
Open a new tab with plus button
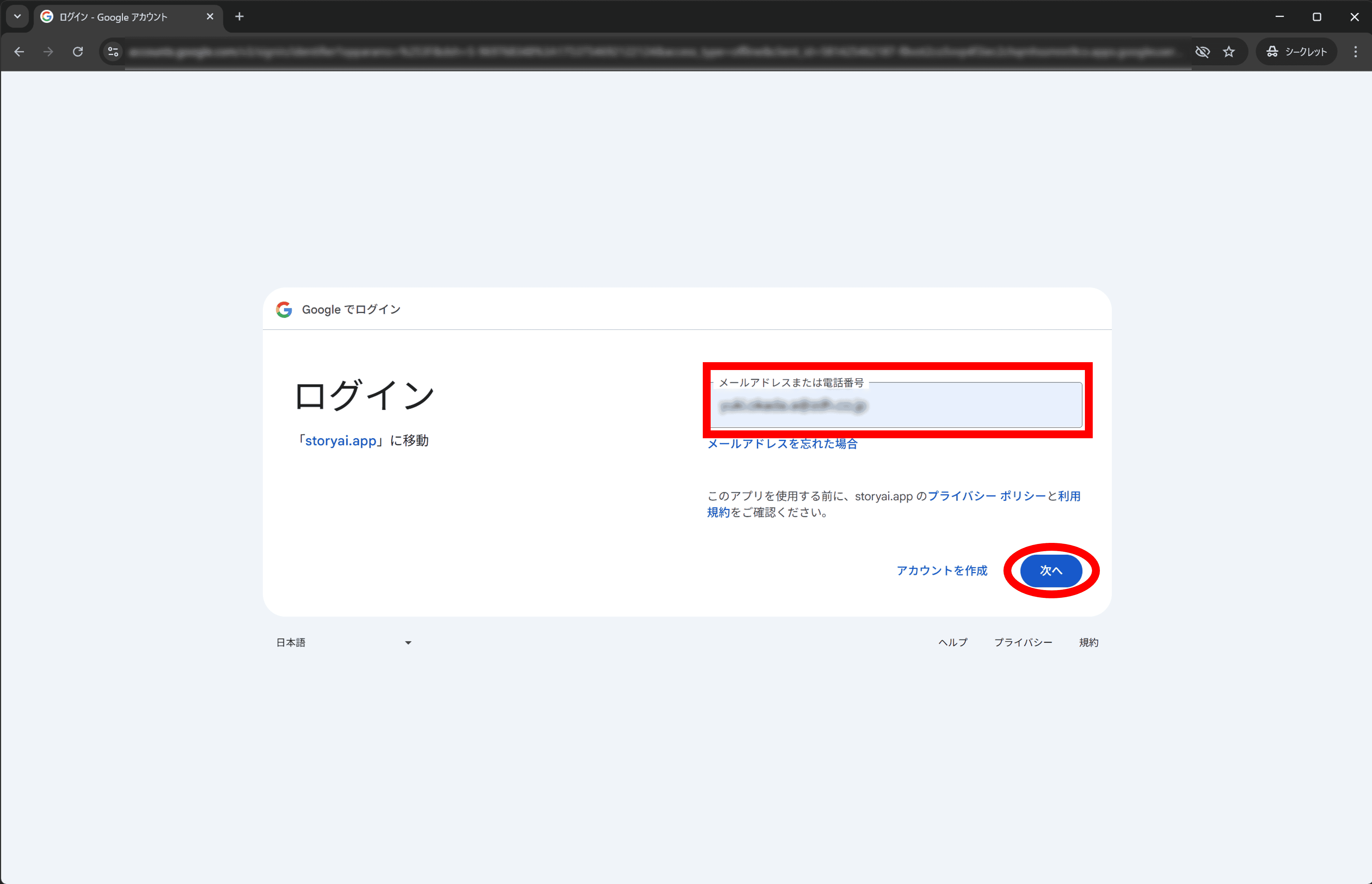239,17
